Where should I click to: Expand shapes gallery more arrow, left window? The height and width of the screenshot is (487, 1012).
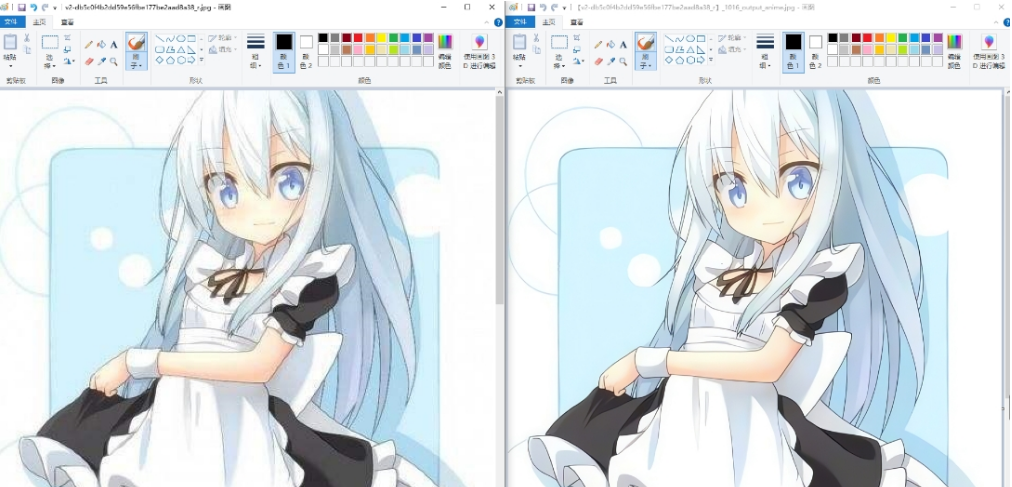pos(201,60)
